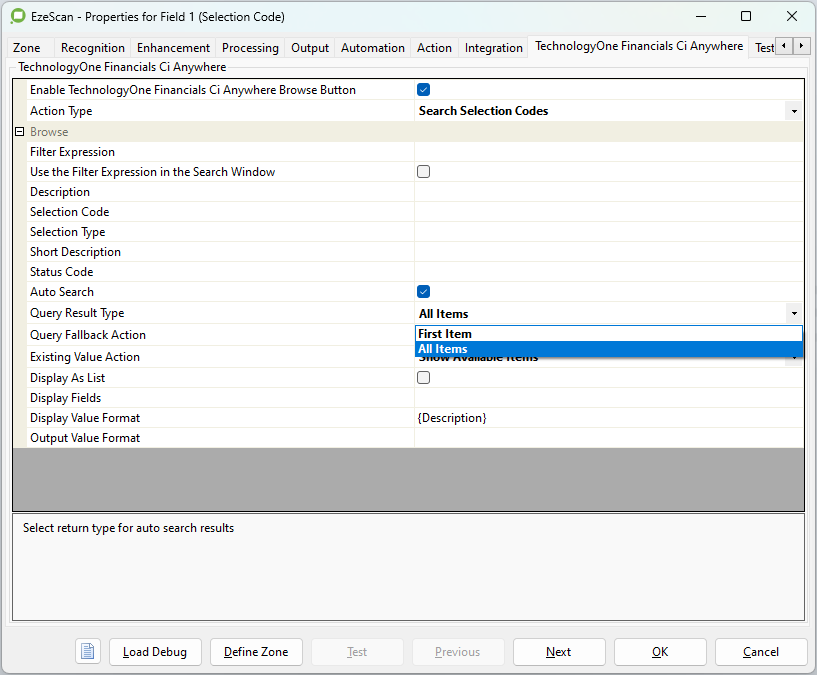This screenshot has width=817, height=675.
Task: Go to the Automation tab
Action: [372, 48]
